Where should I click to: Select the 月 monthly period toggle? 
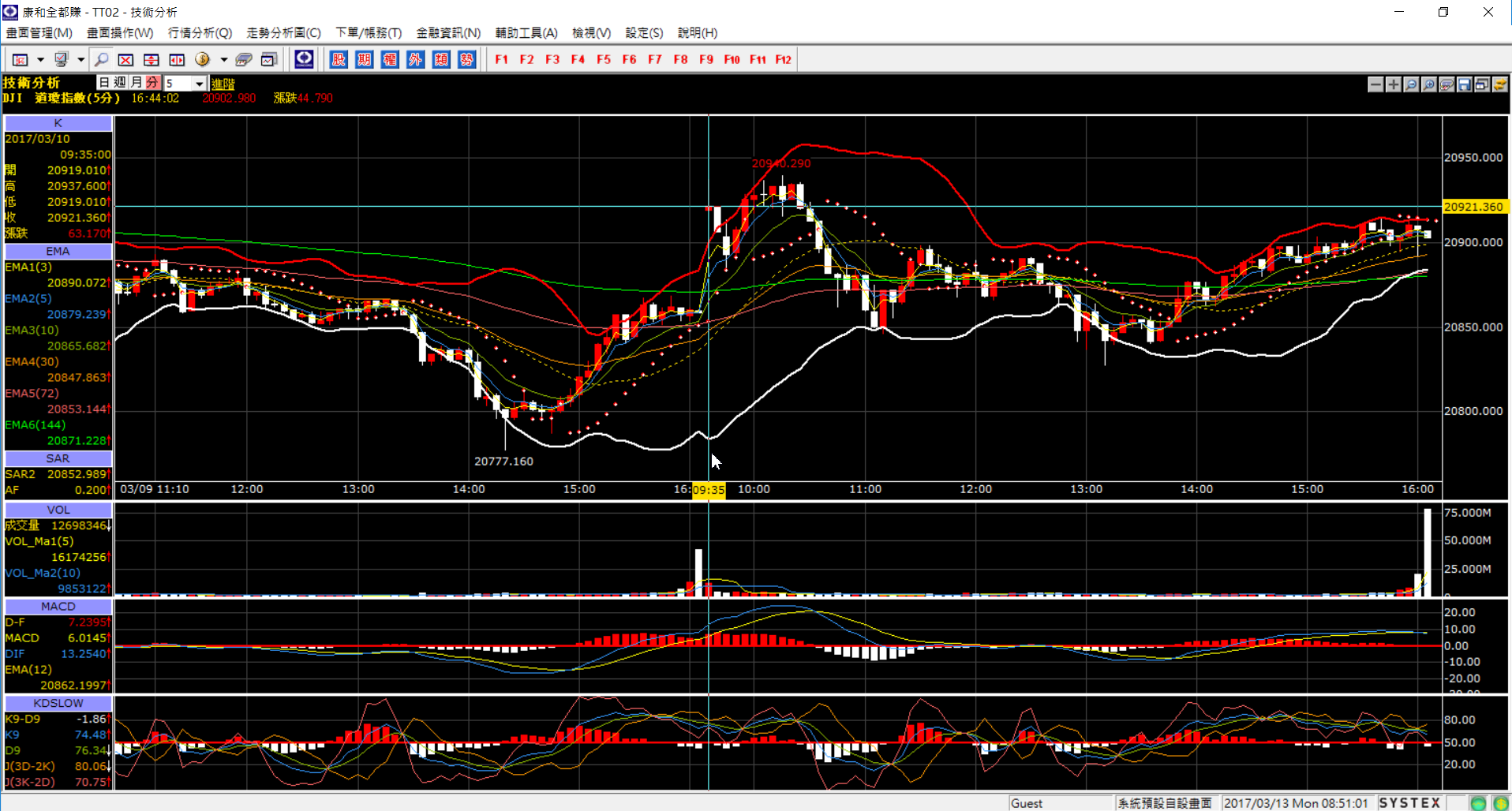tap(137, 83)
